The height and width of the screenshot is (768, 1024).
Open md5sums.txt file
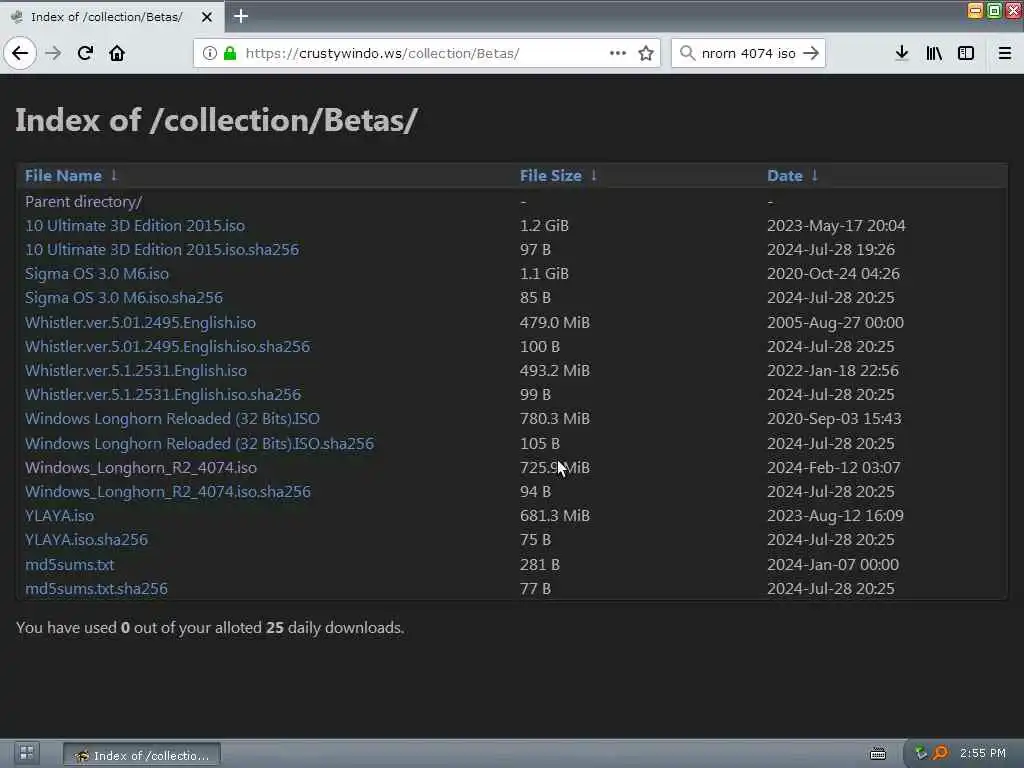pyautogui.click(x=69, y=564)
